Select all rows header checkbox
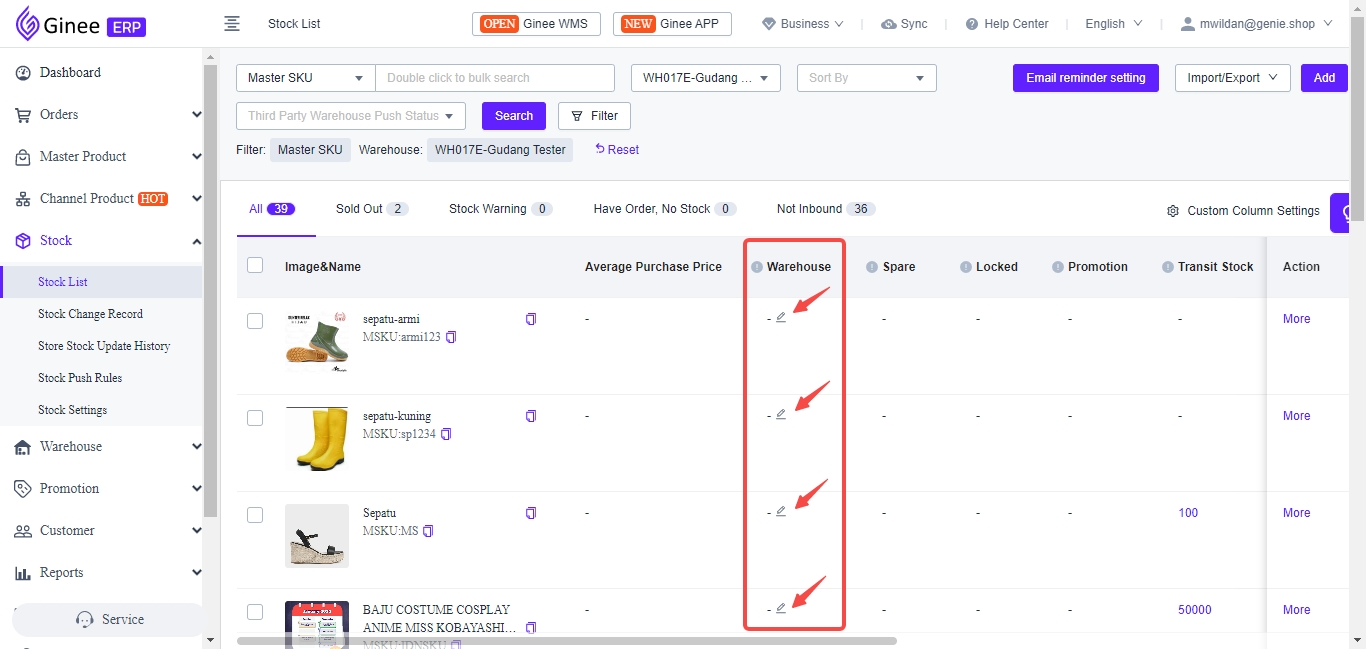The height and width of the screenshot is (649, 1366). (x=255, y=265)
